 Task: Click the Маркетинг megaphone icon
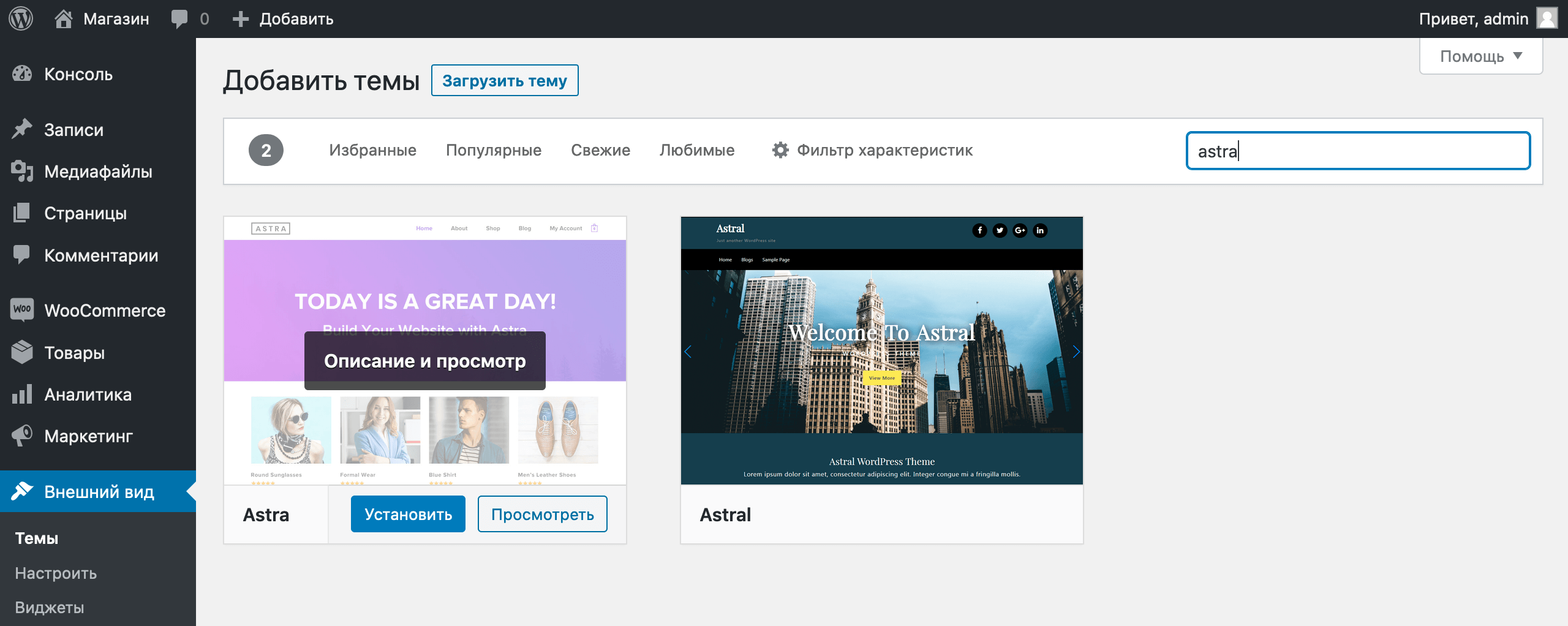pyautogui.click(x=22, y=436)
